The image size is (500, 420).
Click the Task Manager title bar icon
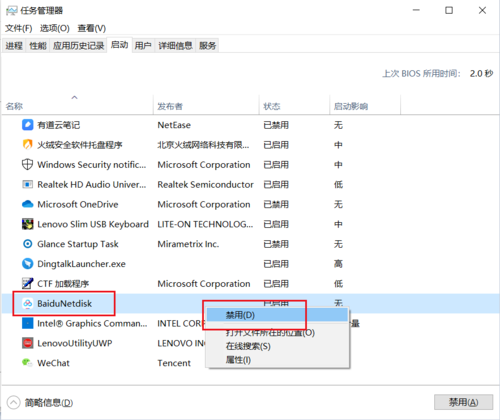[x=11, y=11]
